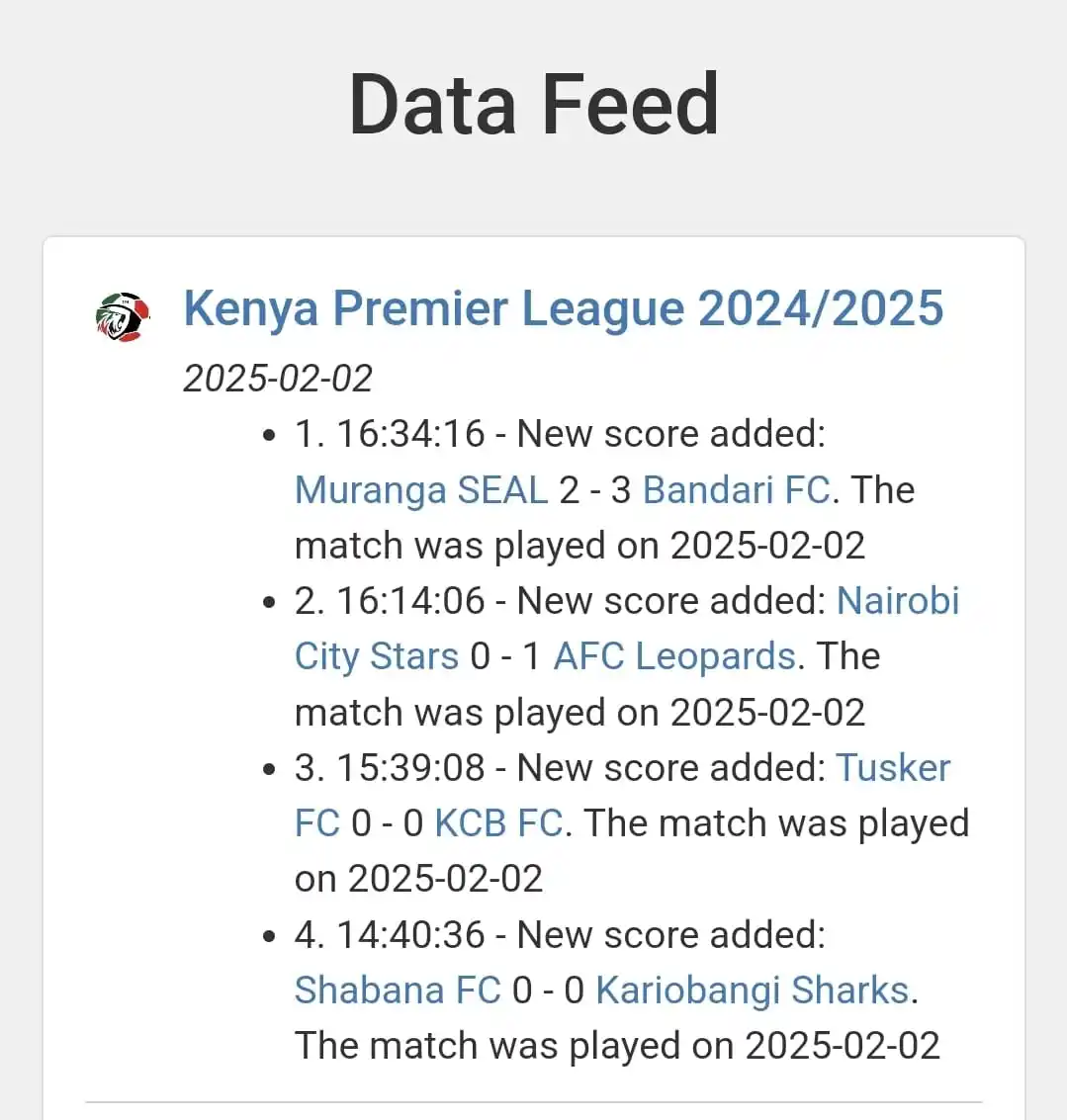The image size is (1067, 1120).
Task: Select the 14:40:36 timestamp entry
Action: coord(411,934)
